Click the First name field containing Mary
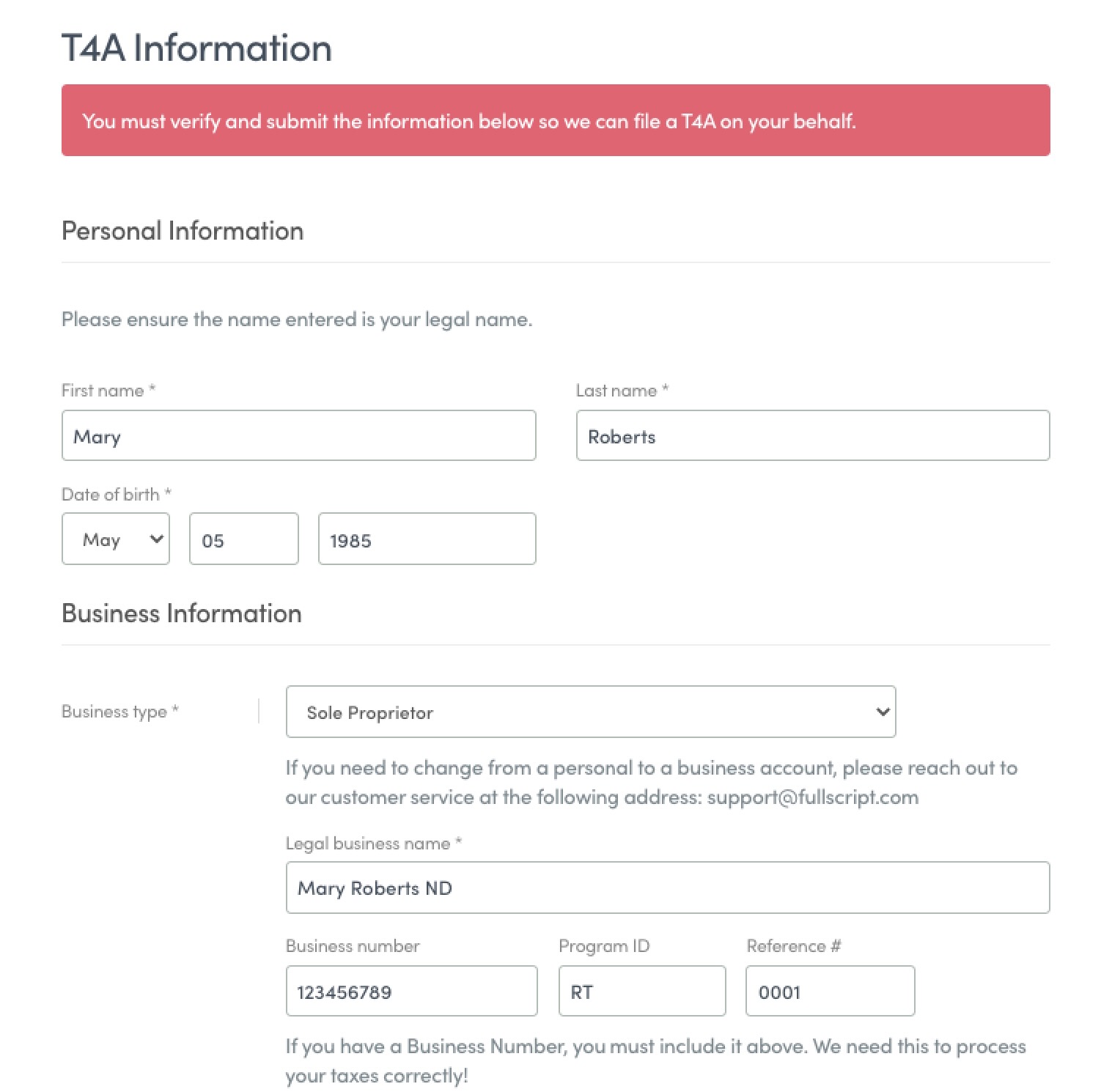 tap(298, 435)
